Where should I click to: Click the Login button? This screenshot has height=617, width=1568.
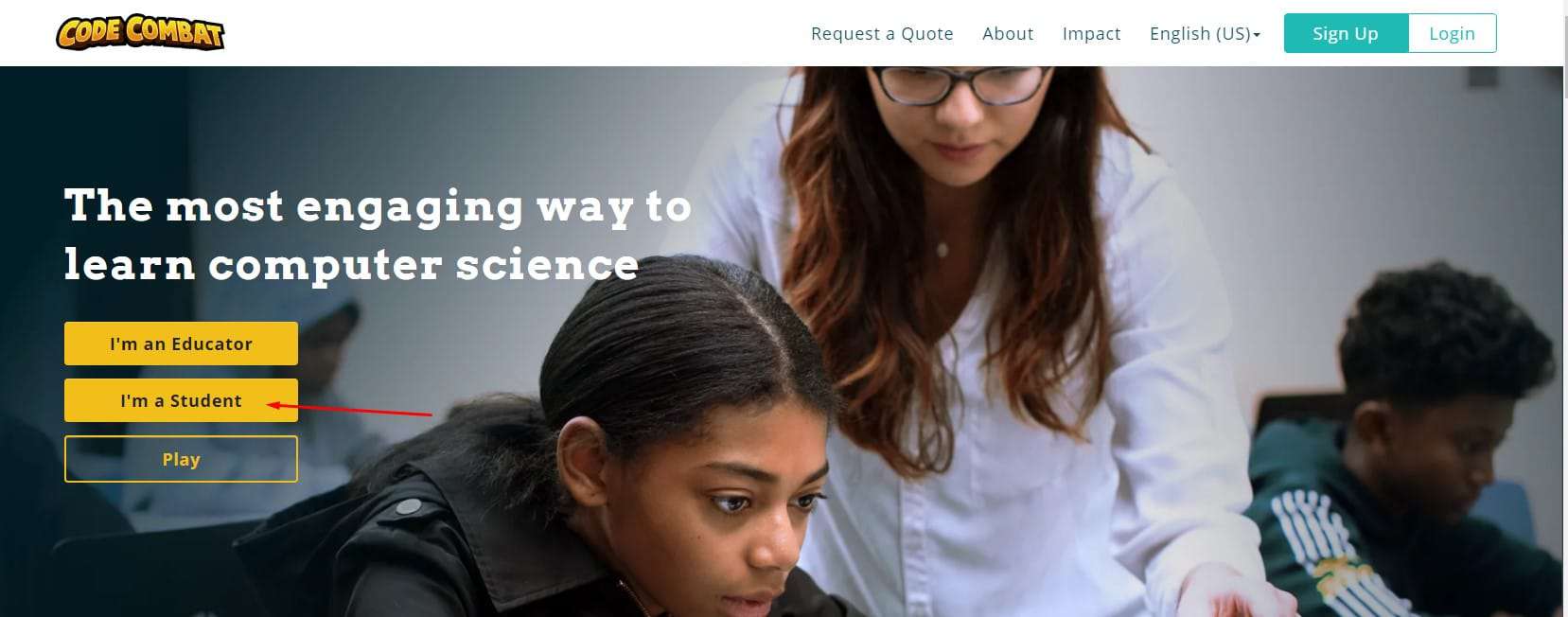(x=1453, y=33)
